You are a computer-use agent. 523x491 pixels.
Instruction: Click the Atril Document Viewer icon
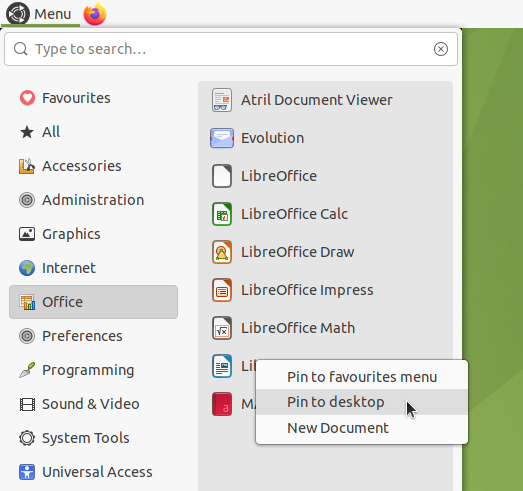pyautogui.click(x=222, y=100)
